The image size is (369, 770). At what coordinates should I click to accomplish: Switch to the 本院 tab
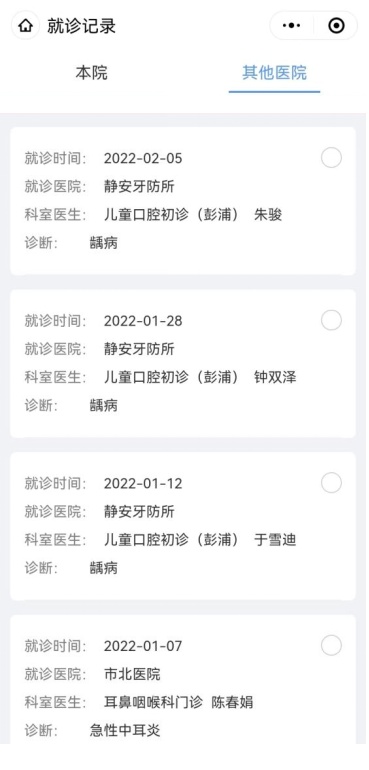[x=91, y=73]
